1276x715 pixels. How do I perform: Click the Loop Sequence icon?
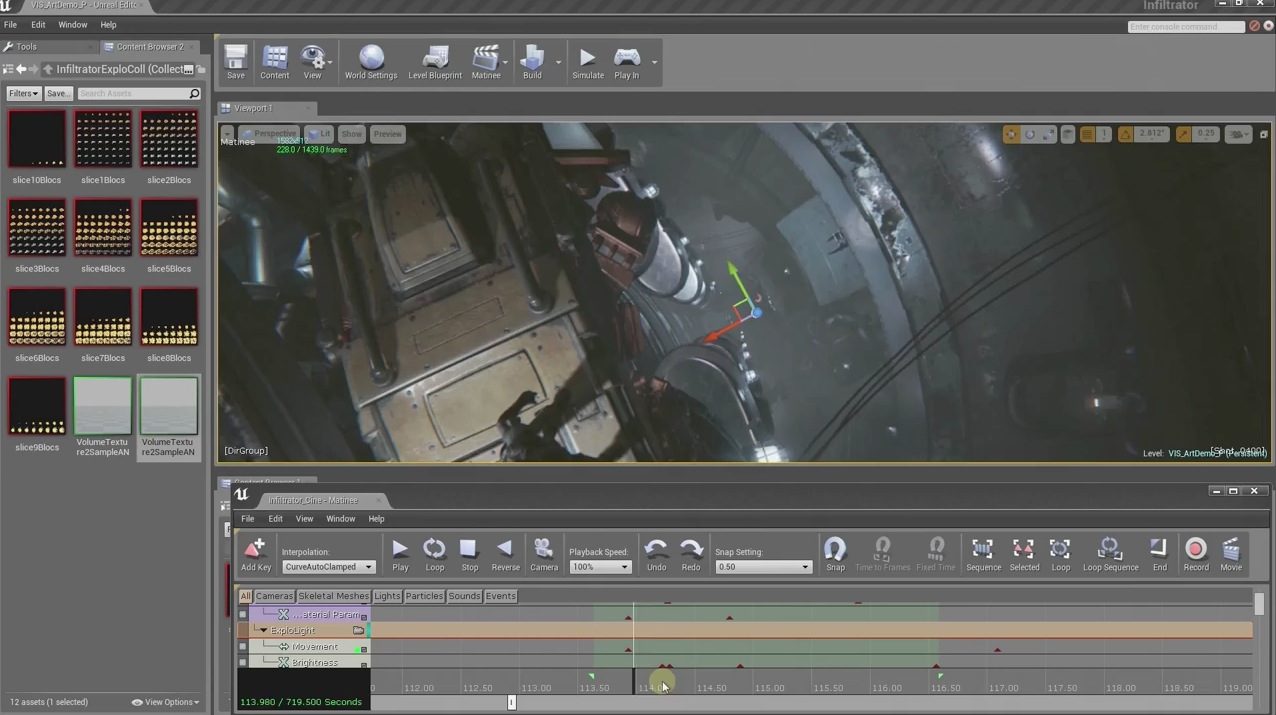coord(1110,554)
